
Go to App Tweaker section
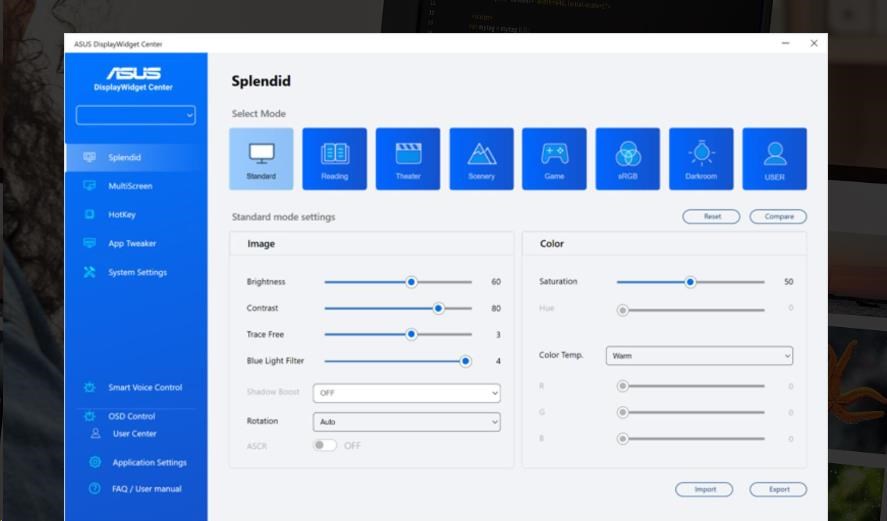[x=132, y=243]
